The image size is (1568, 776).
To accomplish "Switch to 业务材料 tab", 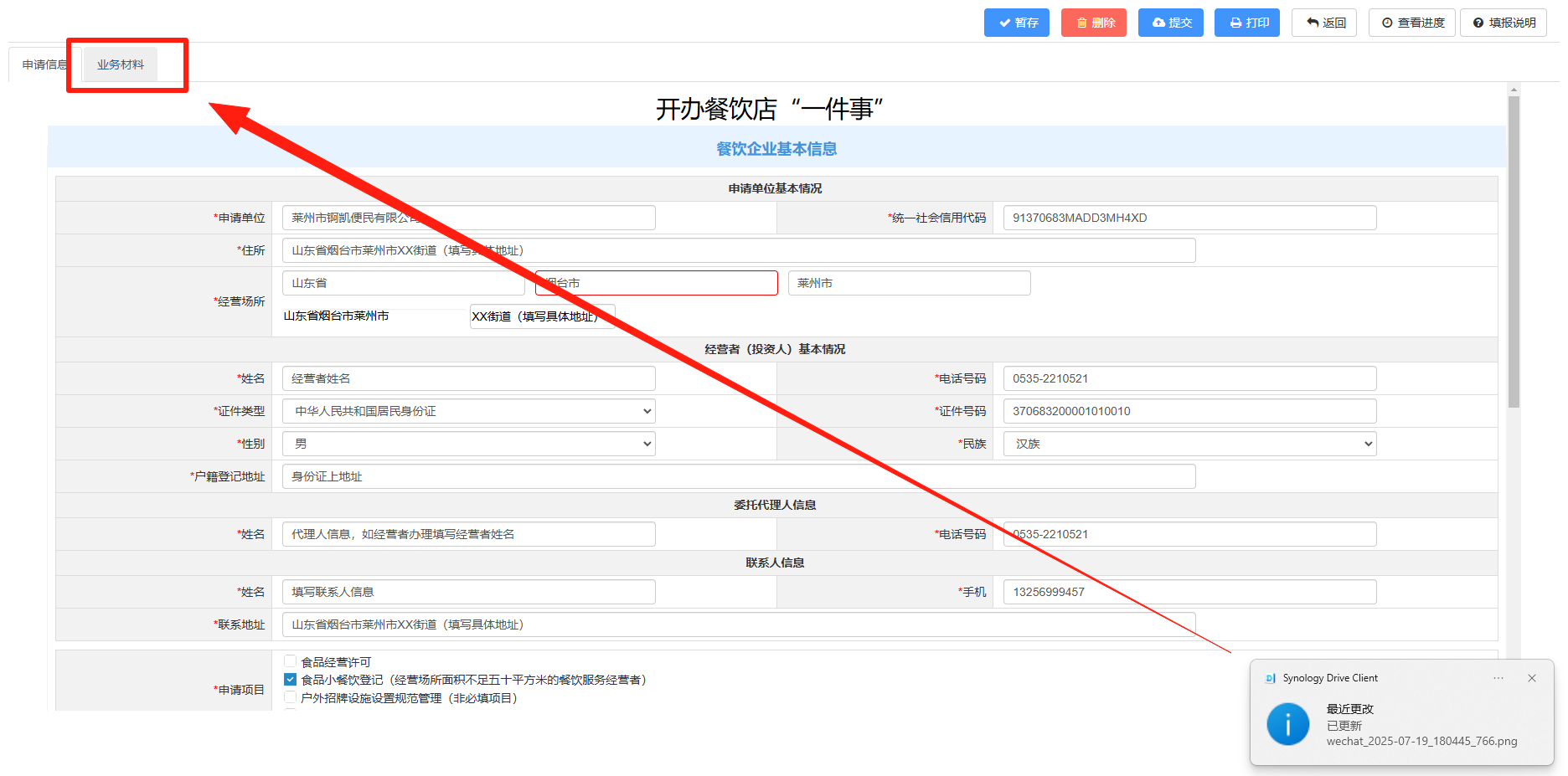I will coord(120,64).
